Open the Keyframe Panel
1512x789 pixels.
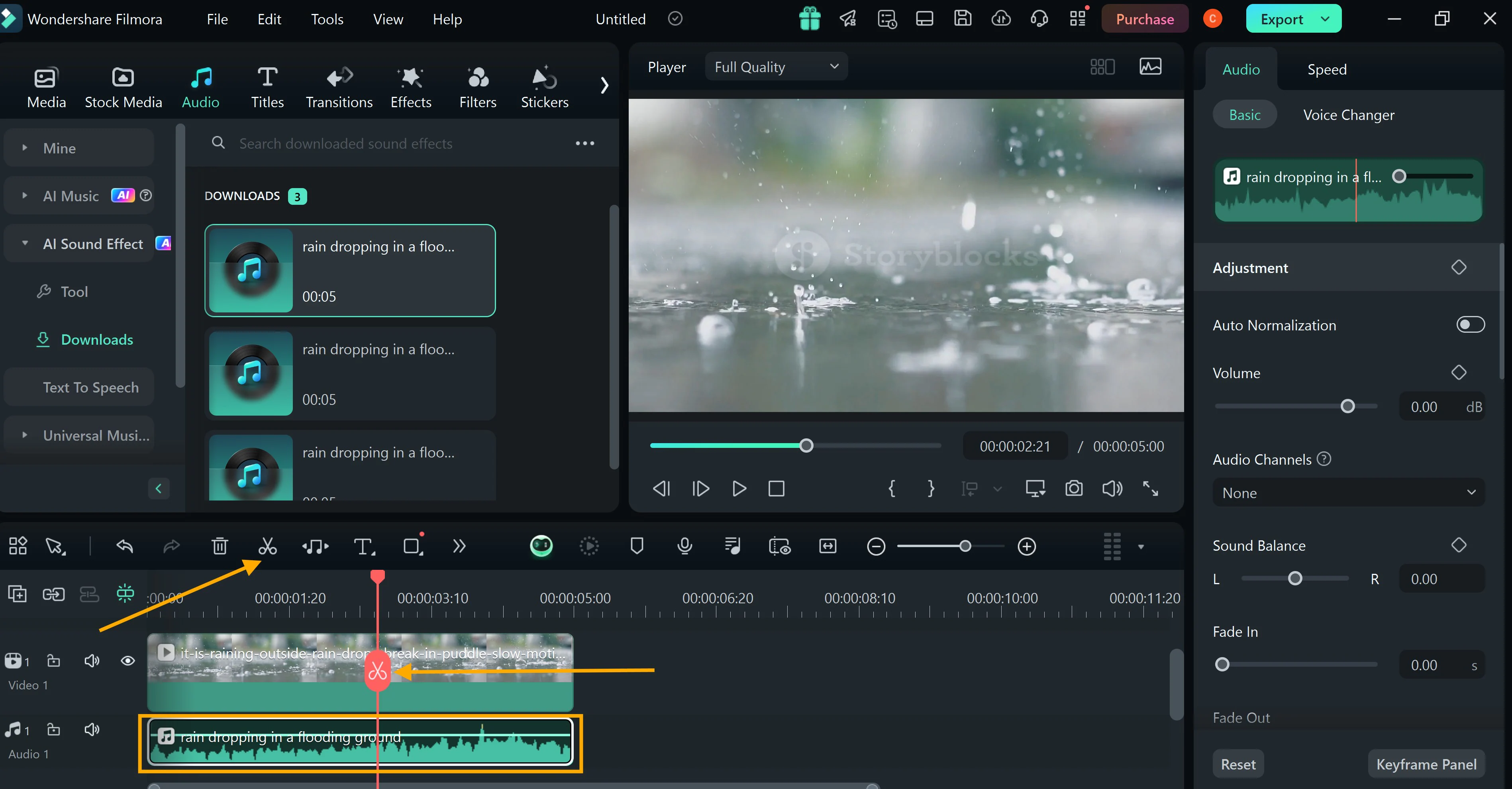click(1426, 763)
